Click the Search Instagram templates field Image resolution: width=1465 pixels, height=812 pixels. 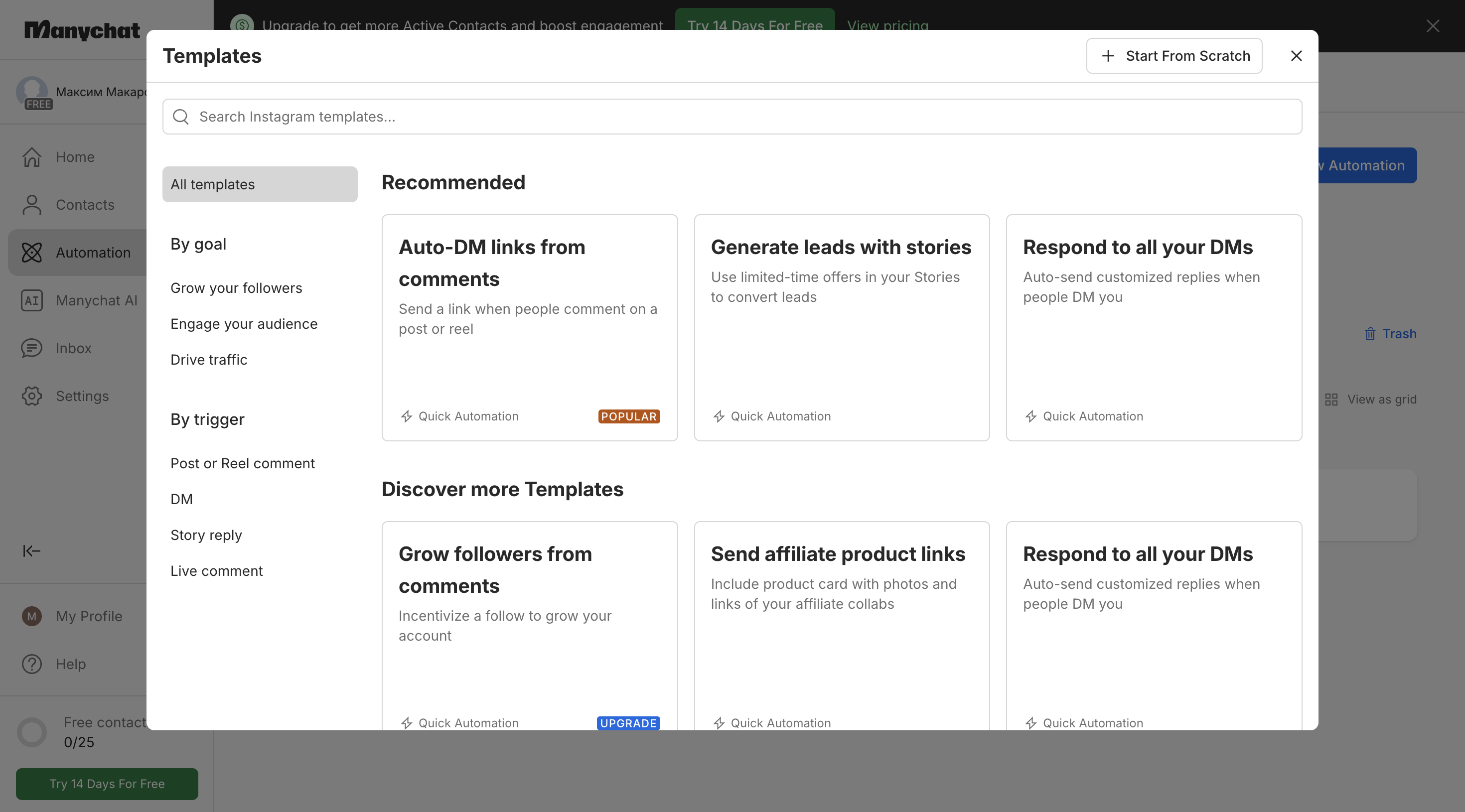pos(732,117)
